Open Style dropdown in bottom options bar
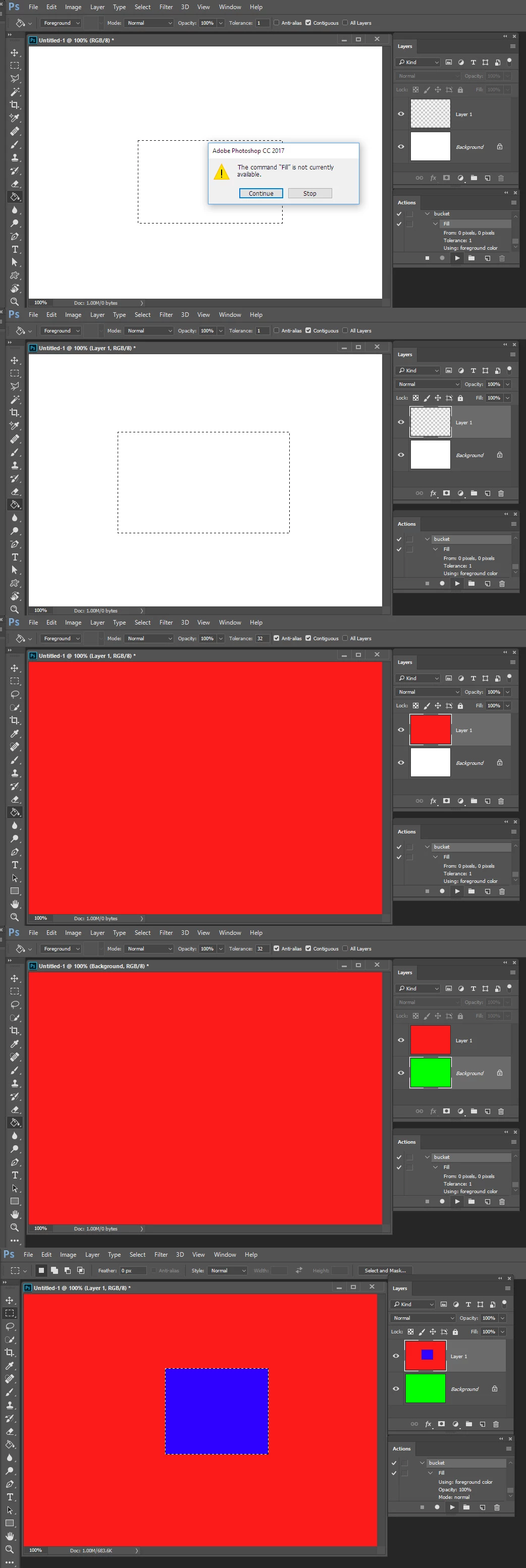526x1568 pixels. 228,1271
